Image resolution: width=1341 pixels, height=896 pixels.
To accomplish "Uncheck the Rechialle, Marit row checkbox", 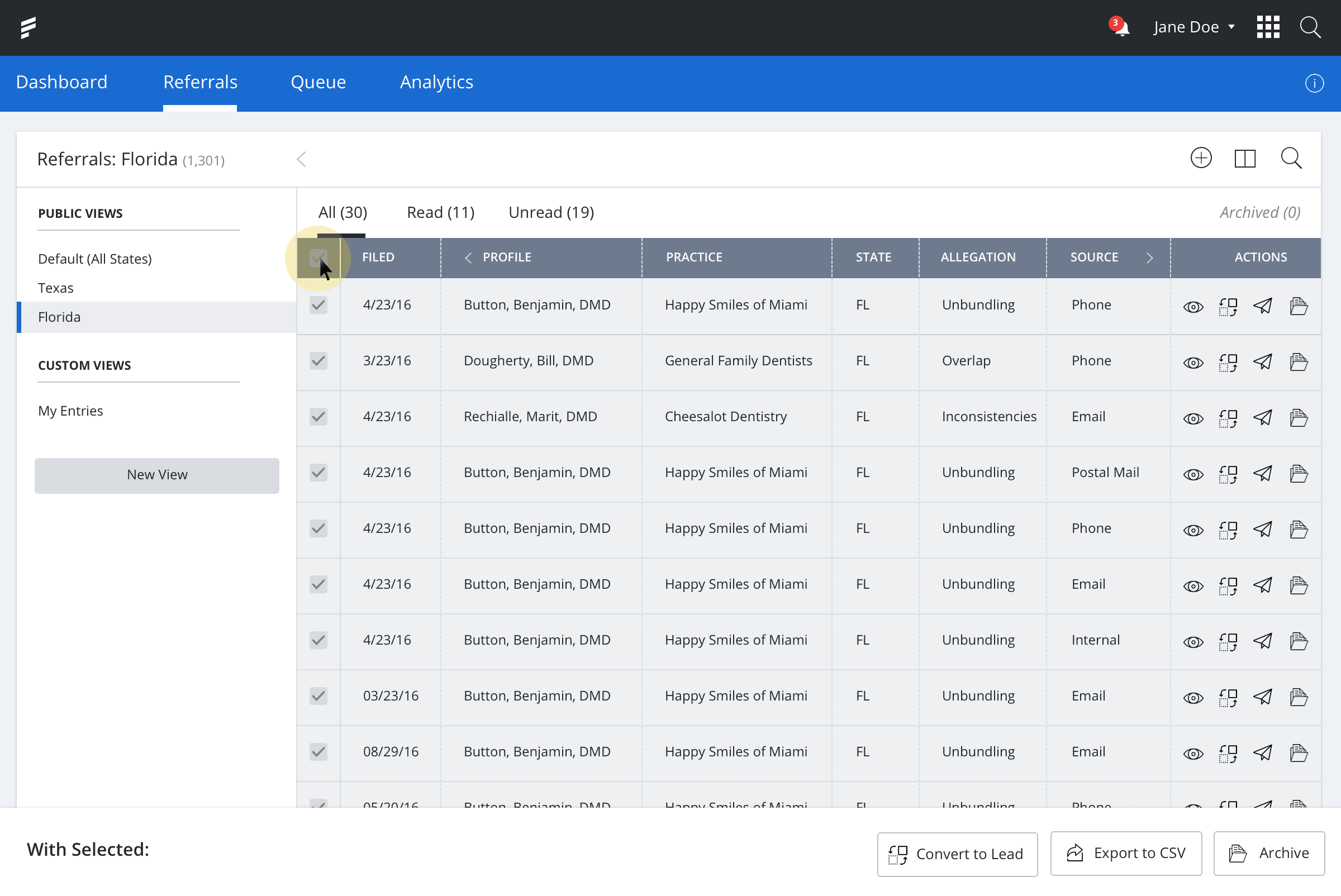I will click(x=318, y=417).
